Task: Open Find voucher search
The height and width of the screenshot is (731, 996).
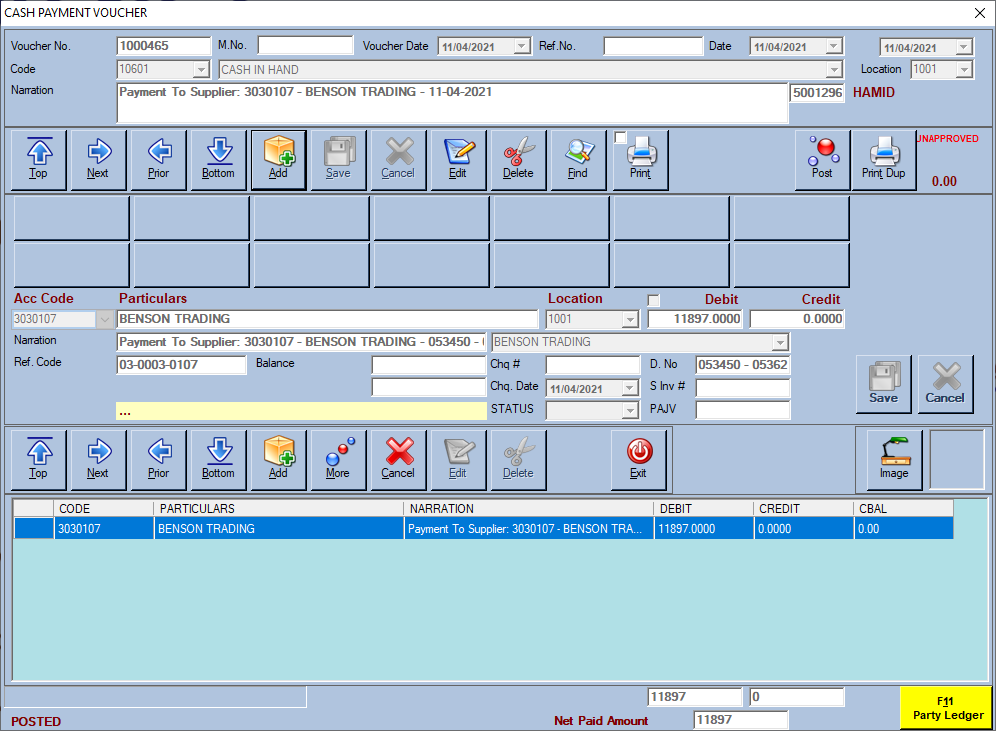Action: (x=578, y=160)
